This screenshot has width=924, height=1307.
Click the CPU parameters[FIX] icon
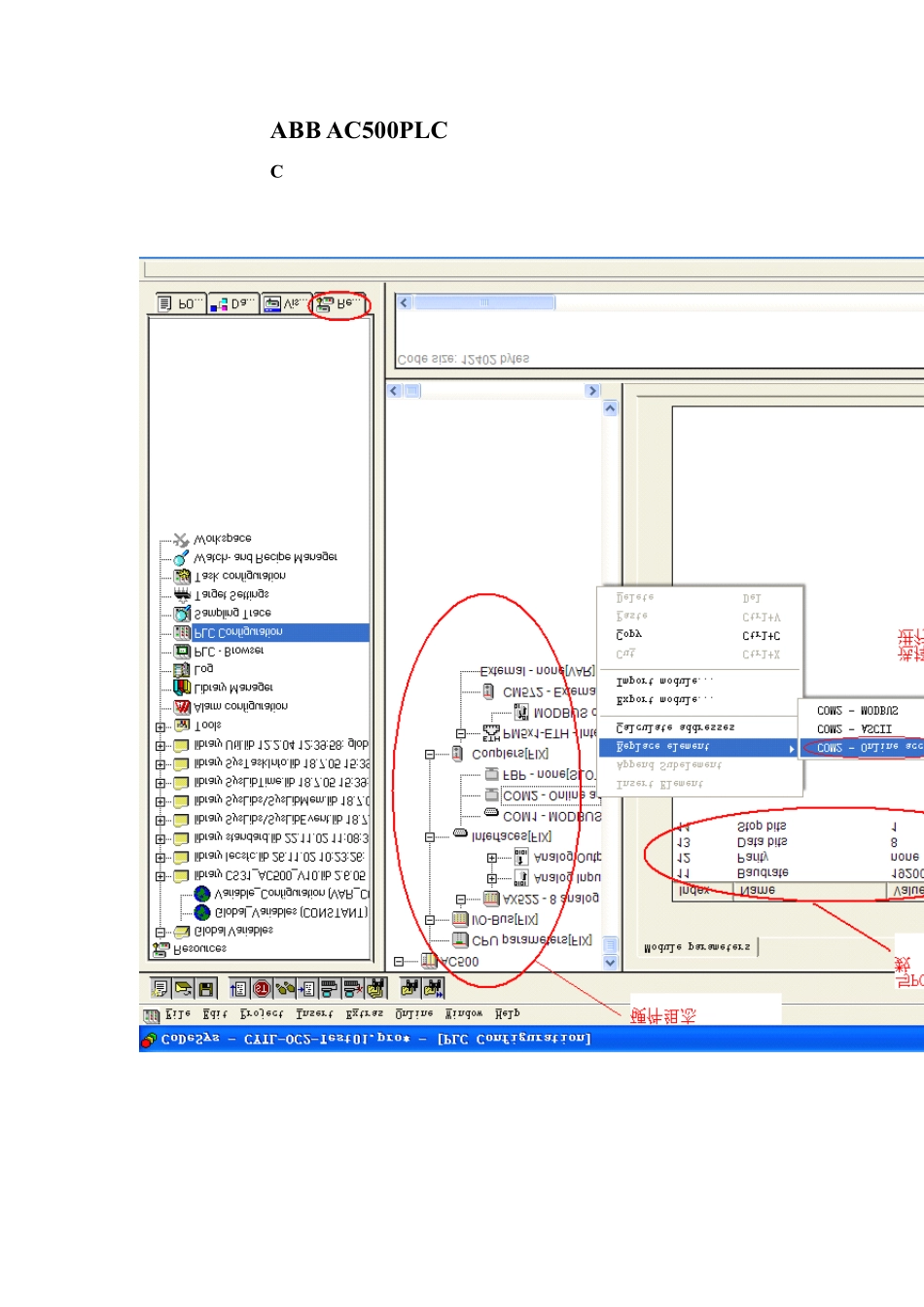pos(461,939)
